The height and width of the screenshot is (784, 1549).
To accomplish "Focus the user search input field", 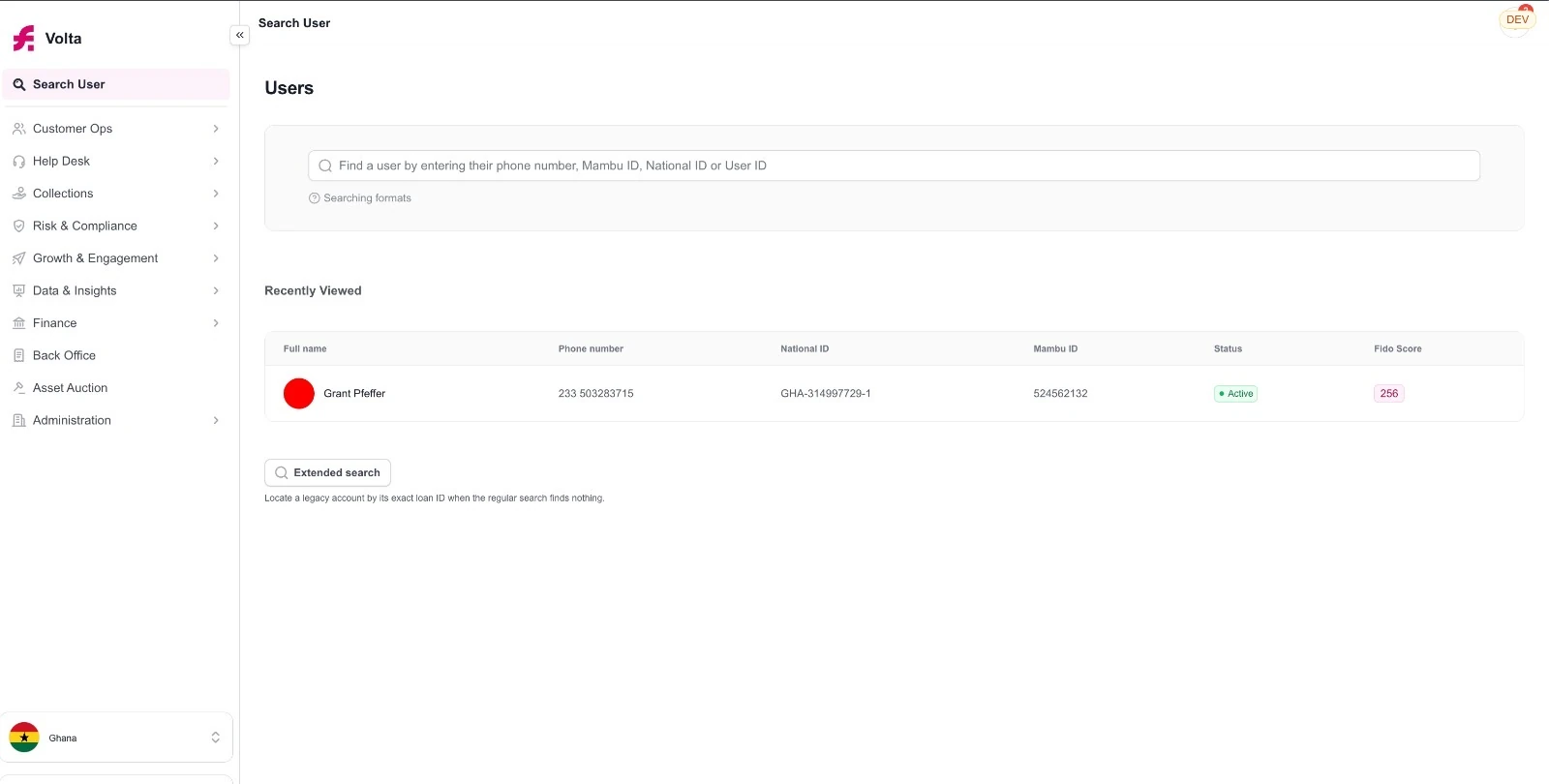I will (894, 166).
